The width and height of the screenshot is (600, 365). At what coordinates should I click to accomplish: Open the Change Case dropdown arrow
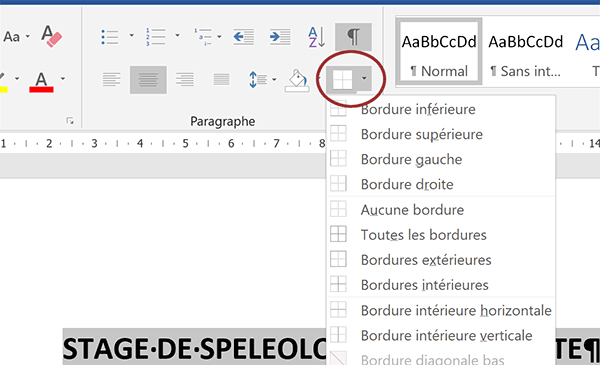[28, 37]
